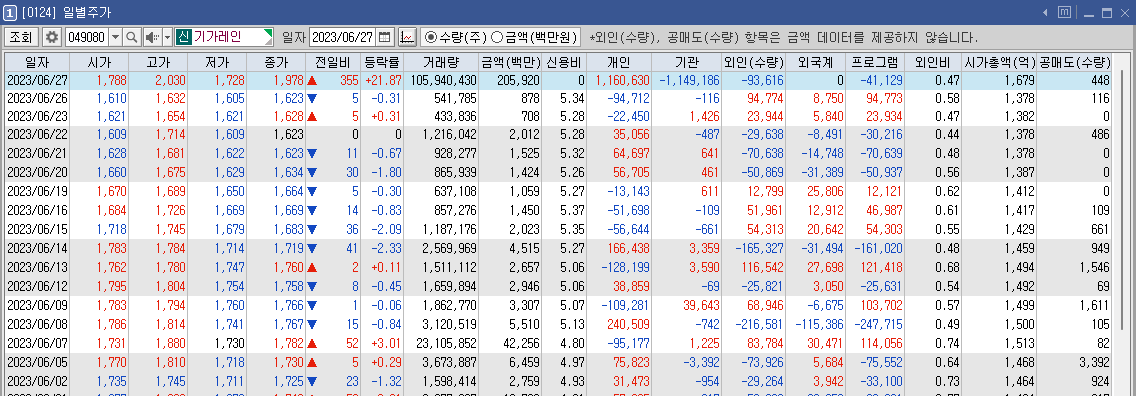Click the 기관 column header
The image size is (1136, 396).
click(686, 62)
